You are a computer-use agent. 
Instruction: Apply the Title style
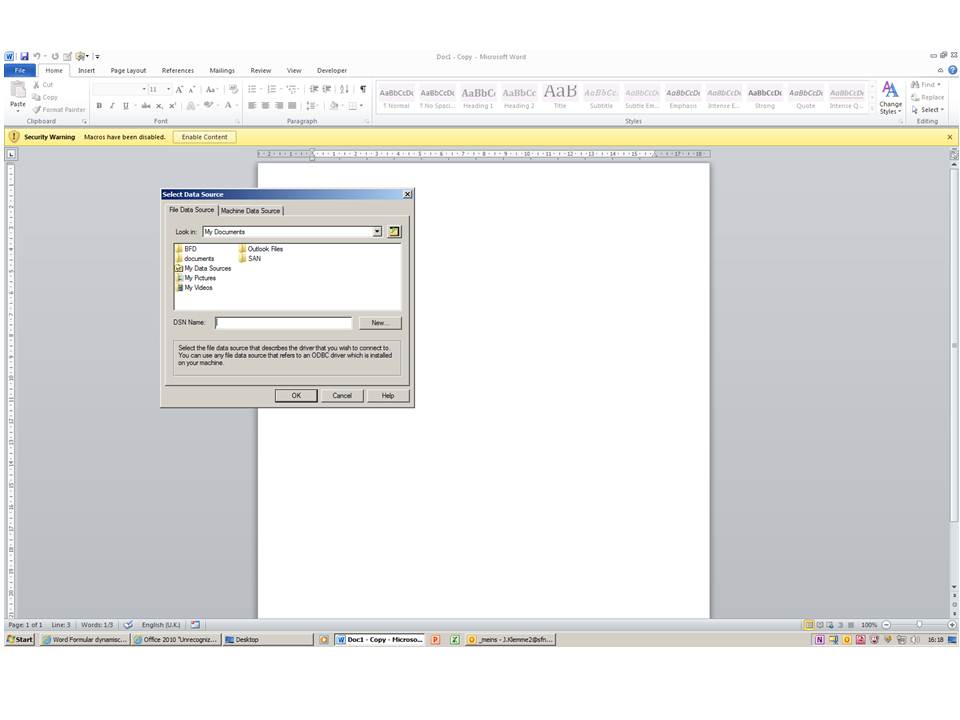pyautogui.click(x=560, y=97)
